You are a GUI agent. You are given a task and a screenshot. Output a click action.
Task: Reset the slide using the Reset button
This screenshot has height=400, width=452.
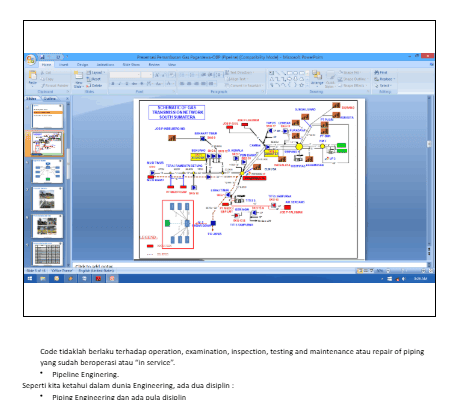tap(94, 79)
